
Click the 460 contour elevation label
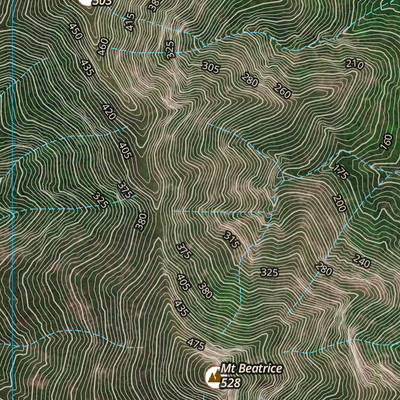click(x=103, y=47)
